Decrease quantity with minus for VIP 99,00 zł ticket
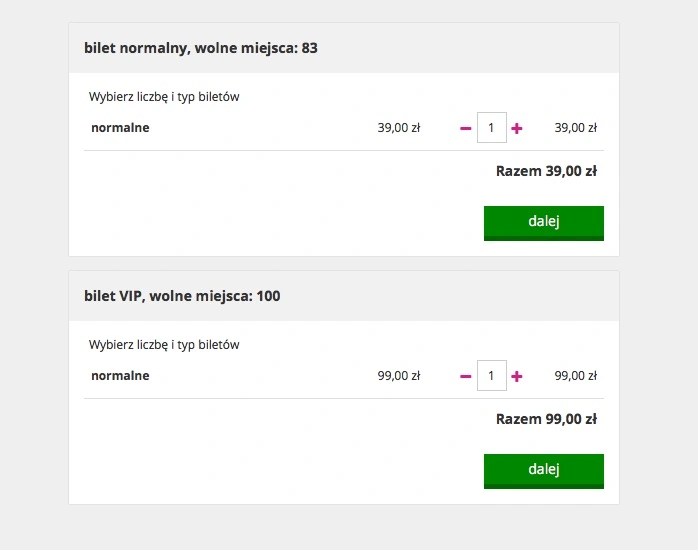 [466, 376]
